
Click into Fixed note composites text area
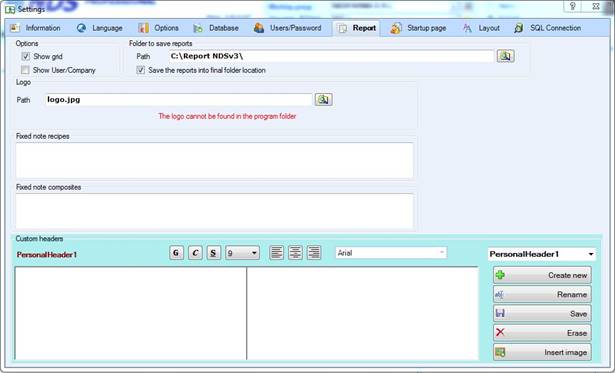pos(215,211)
